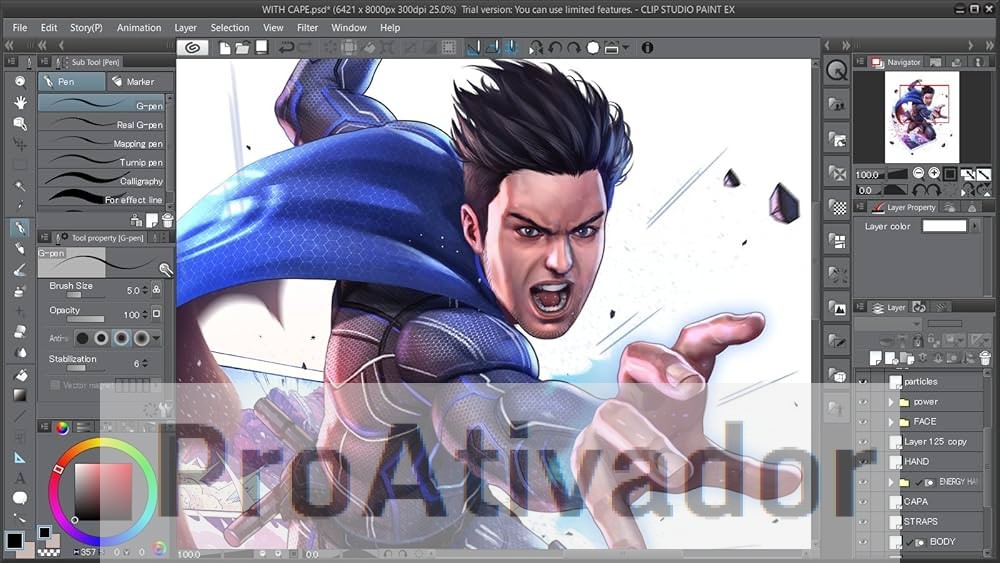Click the Open file folder icon
Image resolution: width=1000 pixels, height=563 pixels.
242,48
